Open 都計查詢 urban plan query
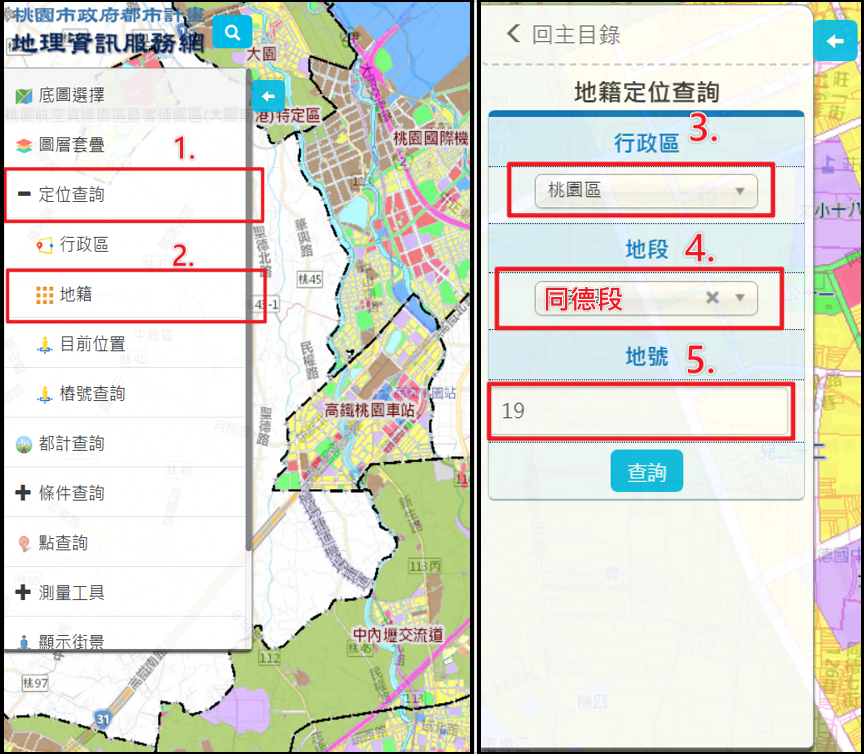Image resolution: width=864 pixels, height=754 pixels. (70, 443)
